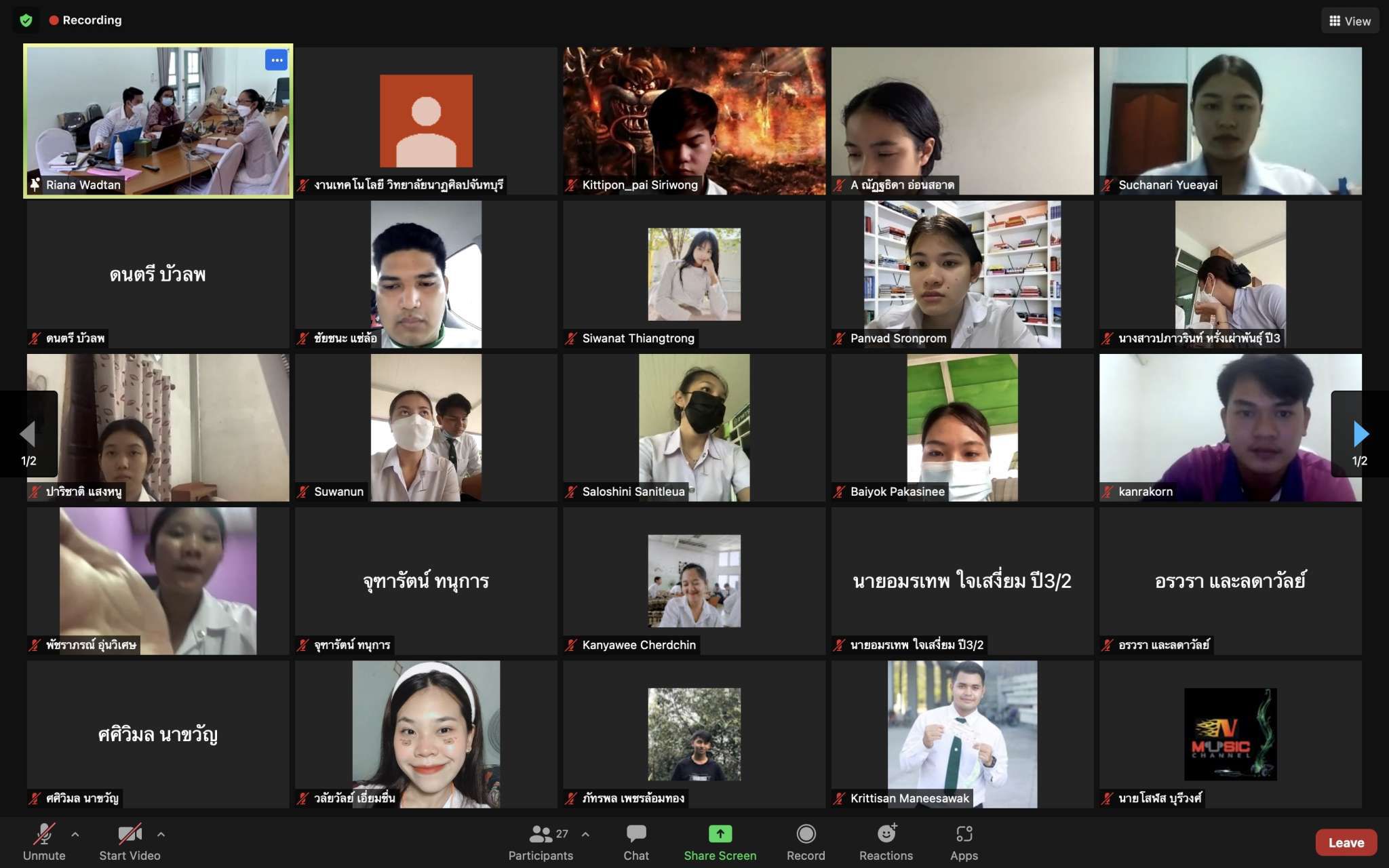Open the Apps panel

coord(964,842)
